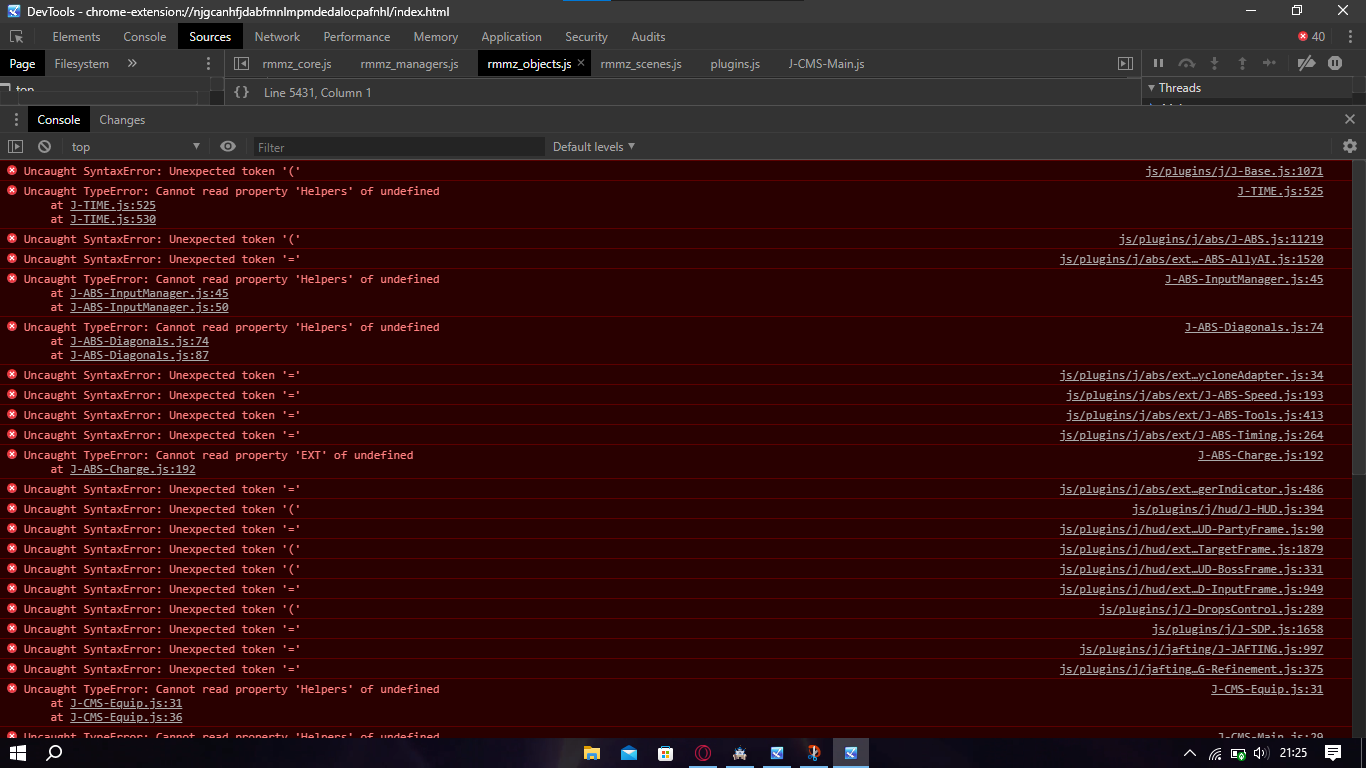Switch to the Network tab
Image resolution: width=1366 pixels, height=768 pixels.
(x=277, y=37)
